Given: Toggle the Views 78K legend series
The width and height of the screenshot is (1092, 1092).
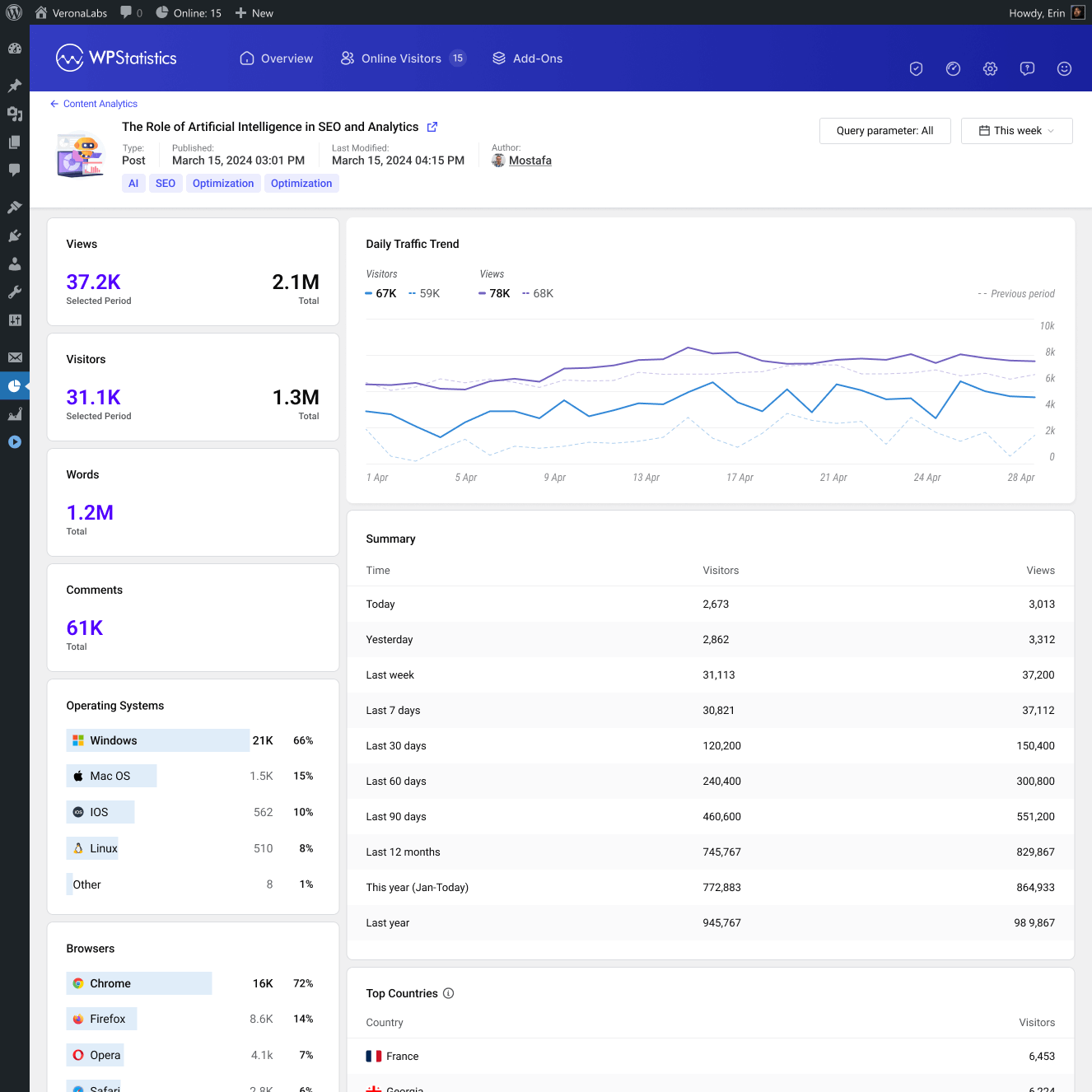Looking at the screenshot, I should 495,293.
